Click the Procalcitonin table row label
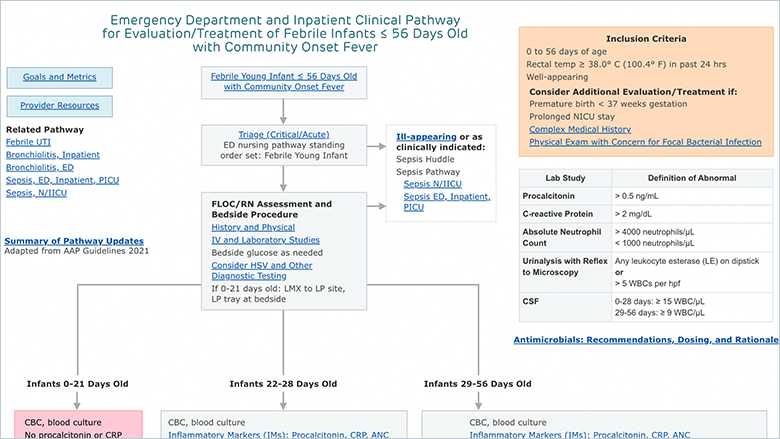This screenshot has width=780, height=439. pyautogui.click(x=549, y=196)
